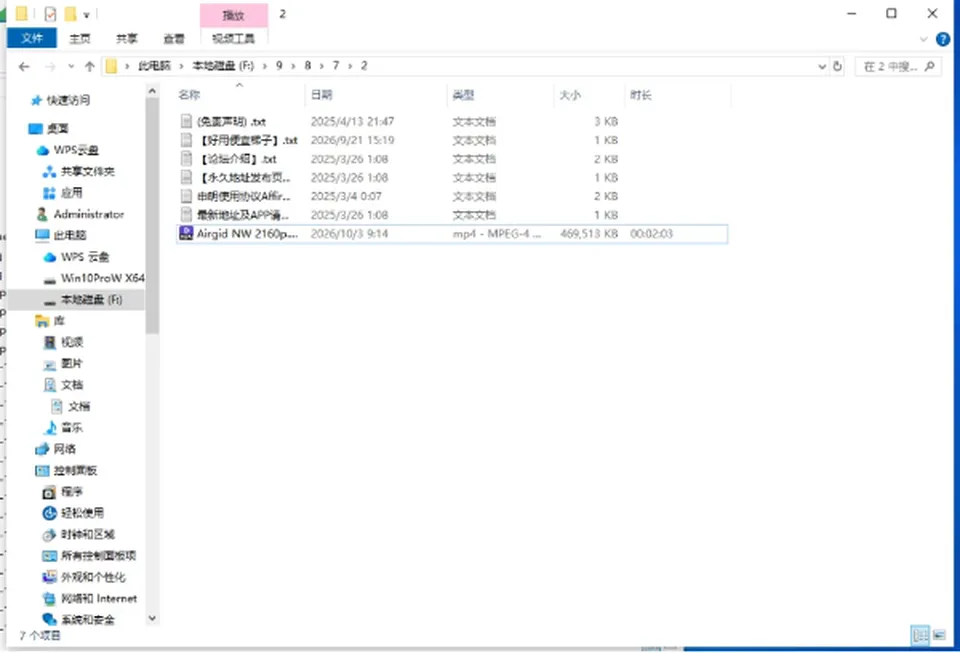The height and width of the screenshot is (653, 960).
Task: Open Win10ProW X64 drive in the sidebar
Action: [102, 278]
